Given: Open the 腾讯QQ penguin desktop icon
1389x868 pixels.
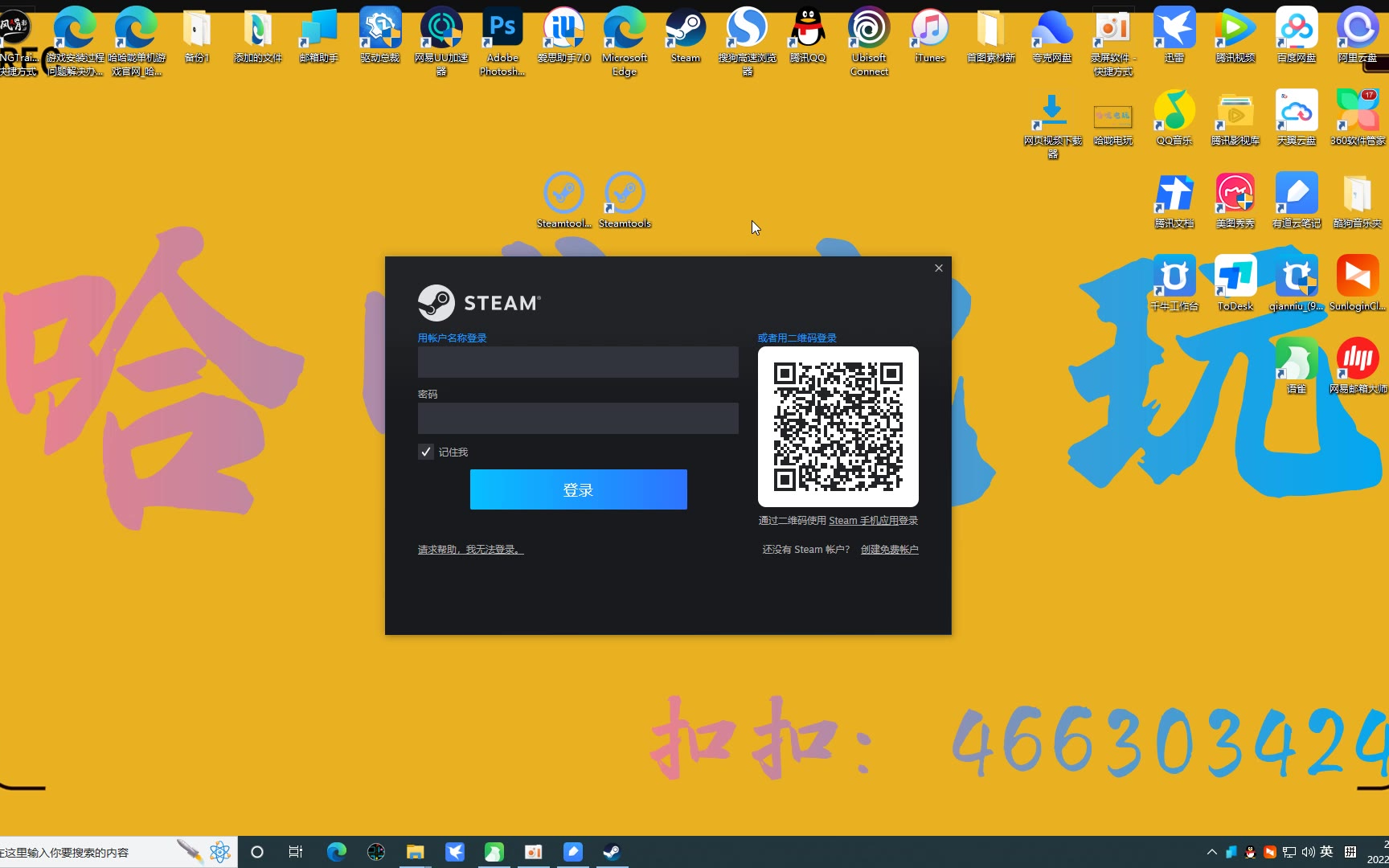Looking at the screenshot, I should click(808, 31).
